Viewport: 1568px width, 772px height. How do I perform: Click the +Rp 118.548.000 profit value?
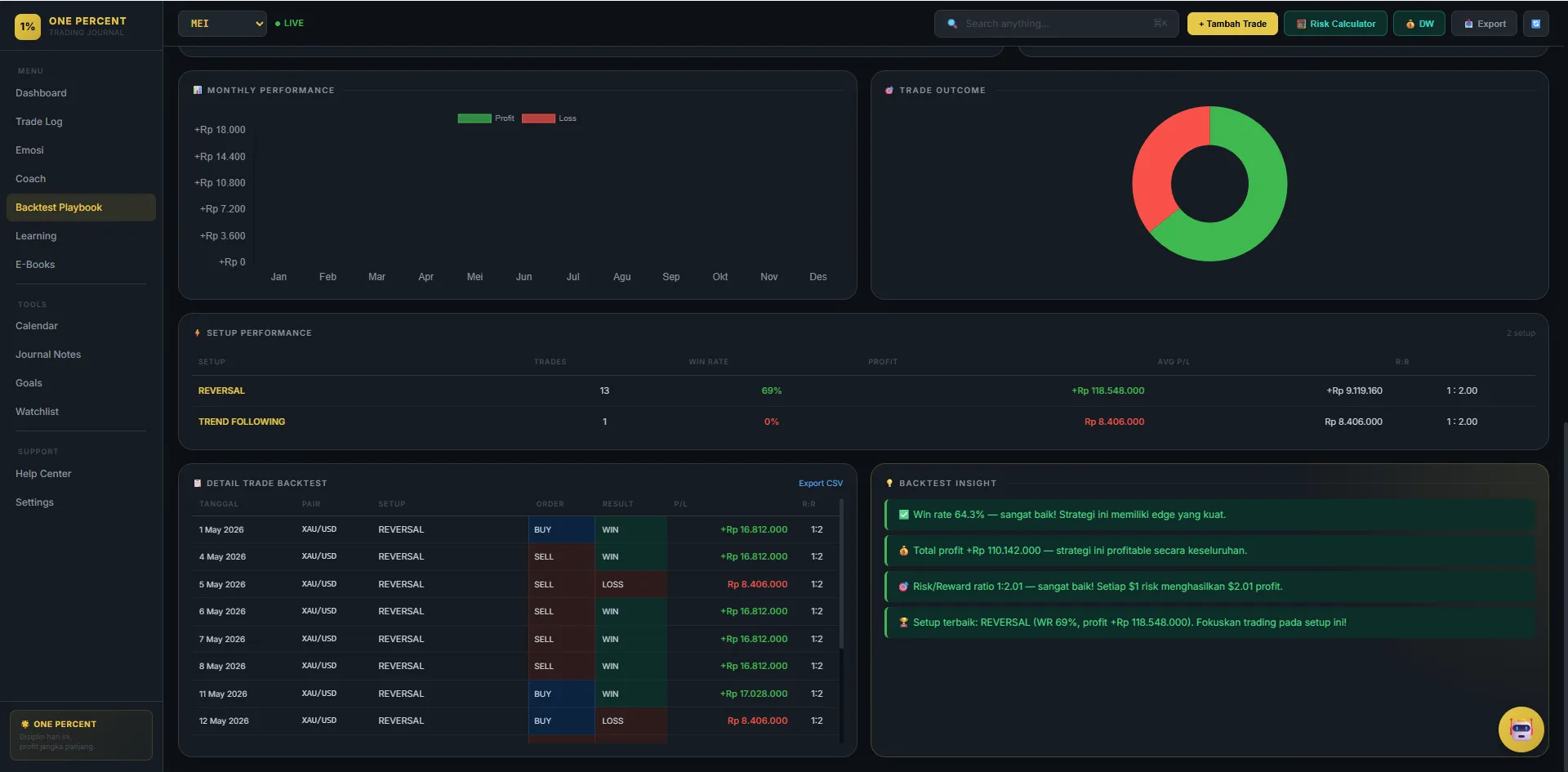click(1107, 390)
